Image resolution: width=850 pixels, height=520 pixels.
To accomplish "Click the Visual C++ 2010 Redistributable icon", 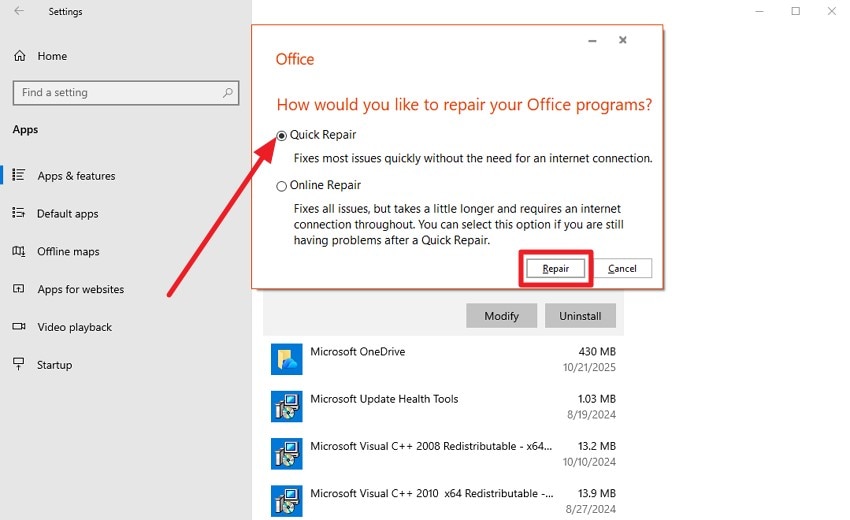I will click(287, 500).
